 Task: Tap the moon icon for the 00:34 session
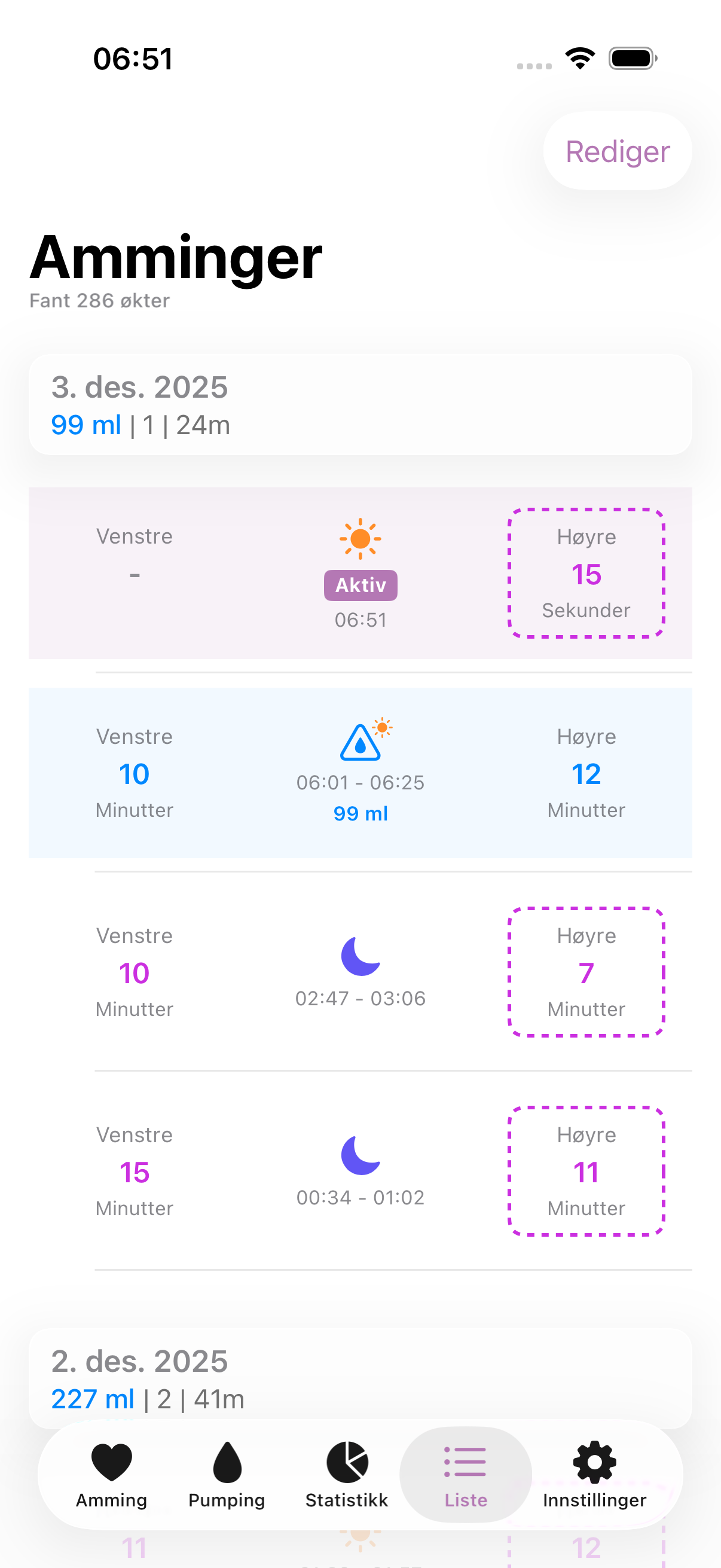coord(360,1157)
